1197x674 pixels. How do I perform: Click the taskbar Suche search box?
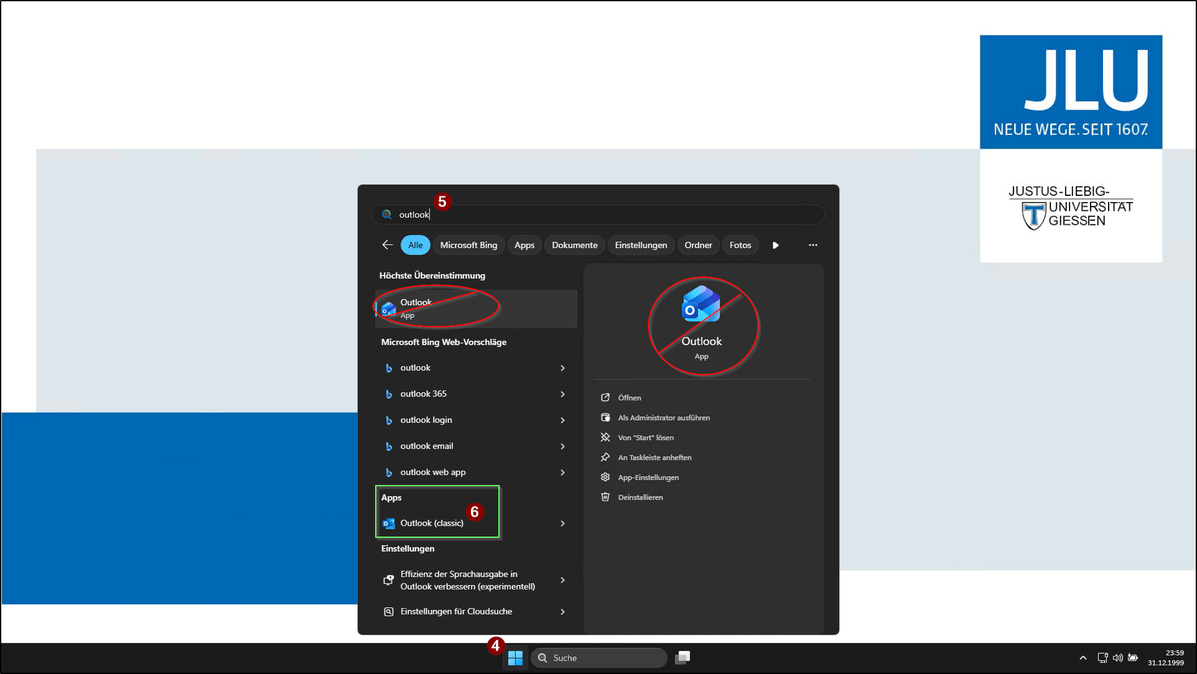point(598,657)
